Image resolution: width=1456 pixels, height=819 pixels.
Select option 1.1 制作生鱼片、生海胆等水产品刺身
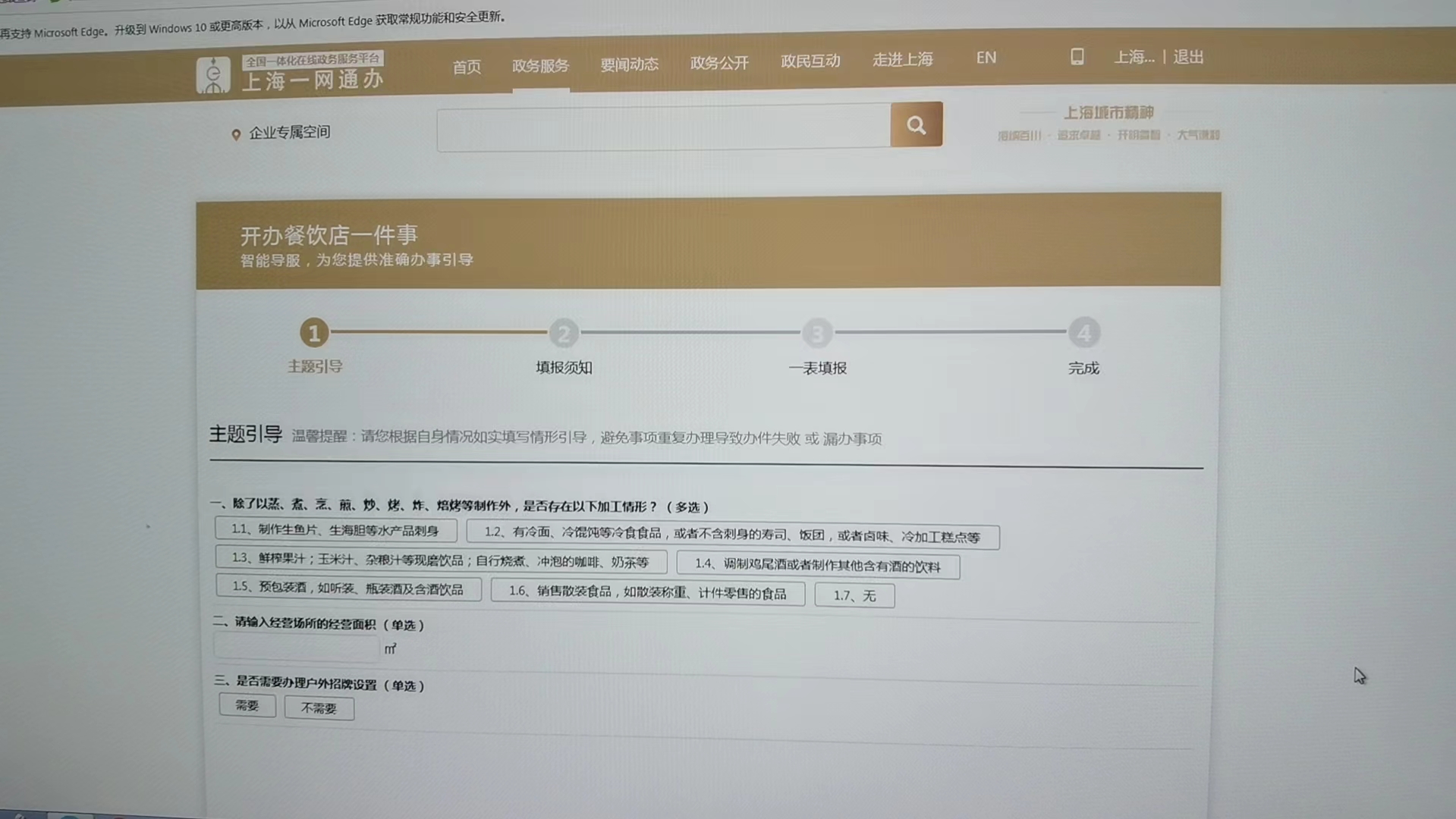tap(335, 530)
